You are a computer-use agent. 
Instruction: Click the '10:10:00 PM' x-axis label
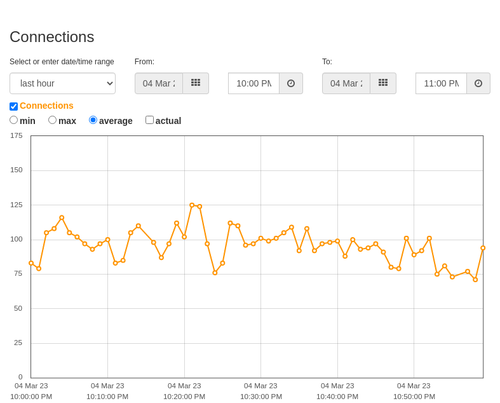pos(107,397)
